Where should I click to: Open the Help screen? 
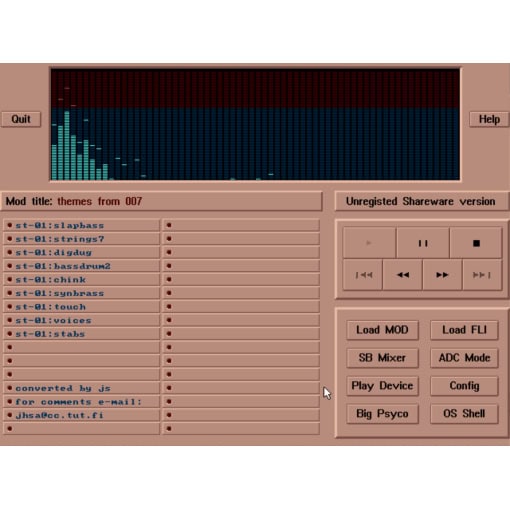(489, 119)
